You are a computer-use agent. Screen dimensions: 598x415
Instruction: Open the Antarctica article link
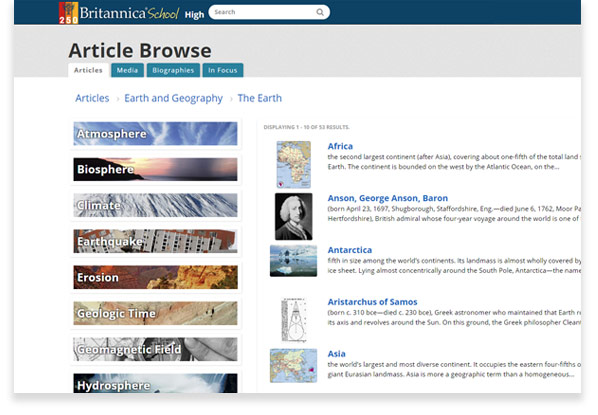click(x=350, y=250)
